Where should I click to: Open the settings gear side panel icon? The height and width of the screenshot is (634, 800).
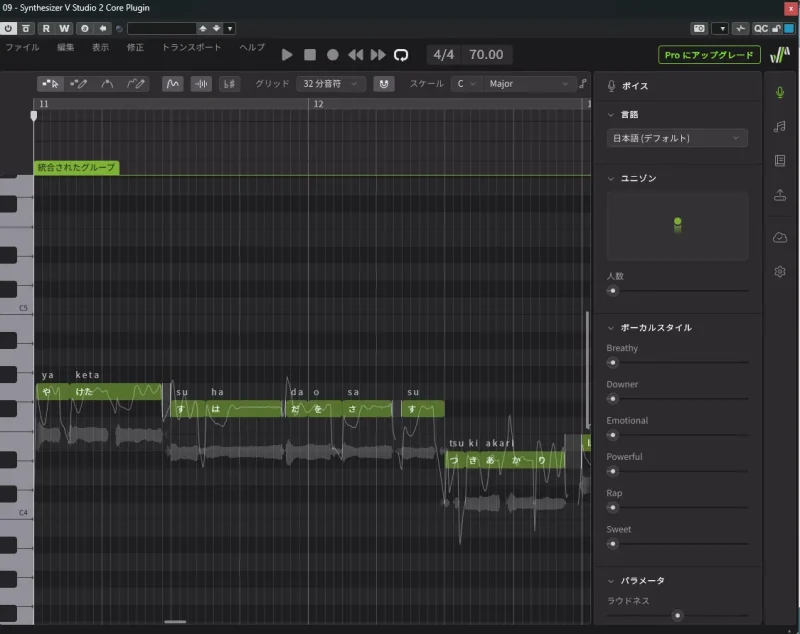pyautogui.click(x=780, y=271)
